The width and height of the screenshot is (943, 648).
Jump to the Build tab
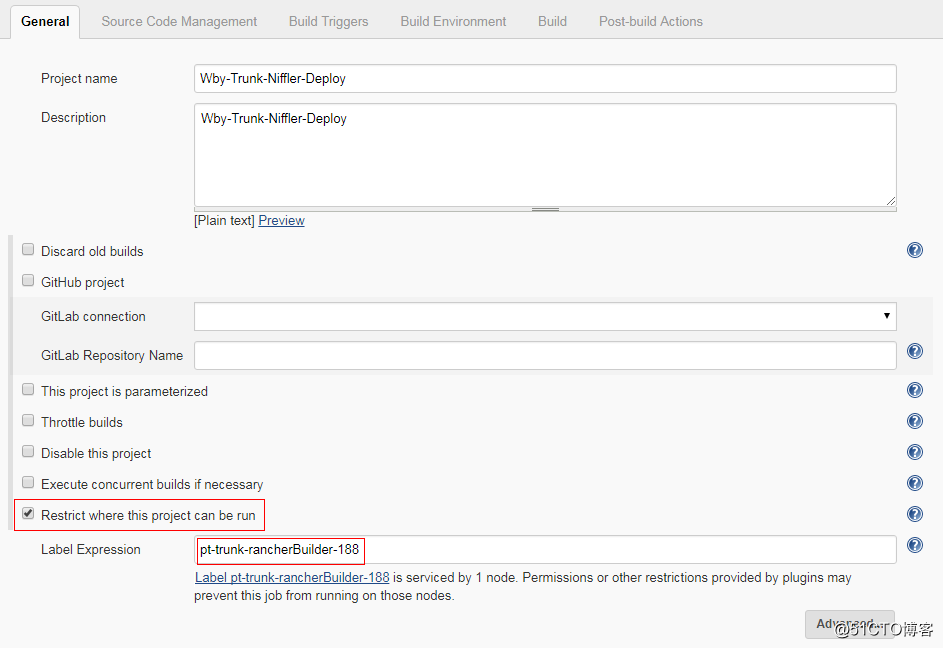(x=552, y=22)
